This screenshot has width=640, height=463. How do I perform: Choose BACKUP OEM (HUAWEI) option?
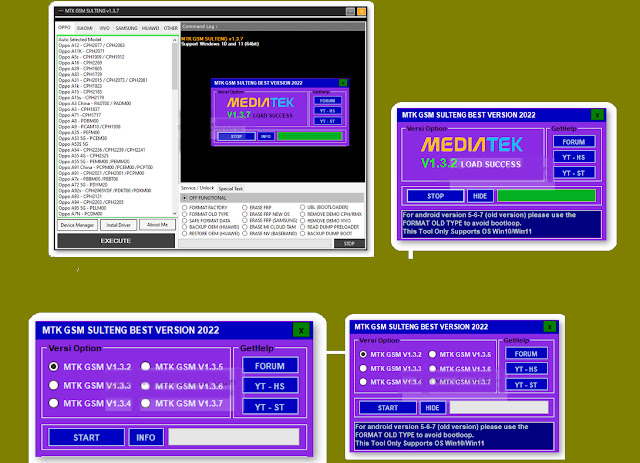211,227
